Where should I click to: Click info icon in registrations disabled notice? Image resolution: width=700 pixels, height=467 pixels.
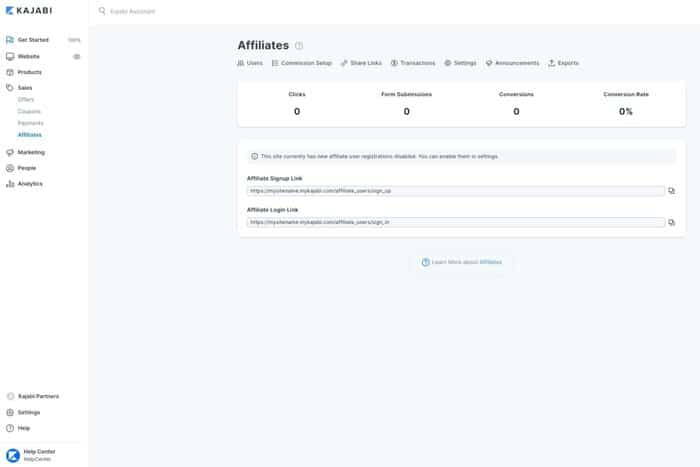[x=254, y=156]
